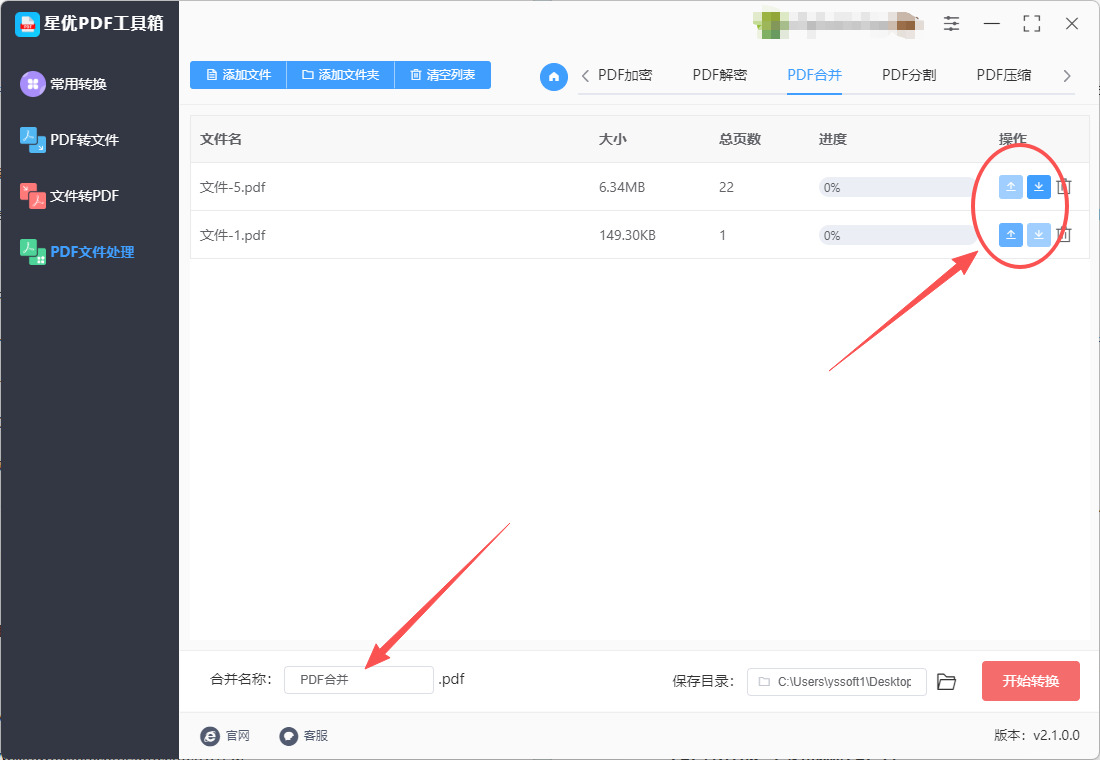Move 文件-5.pdf down in list

click(1038, 187)
